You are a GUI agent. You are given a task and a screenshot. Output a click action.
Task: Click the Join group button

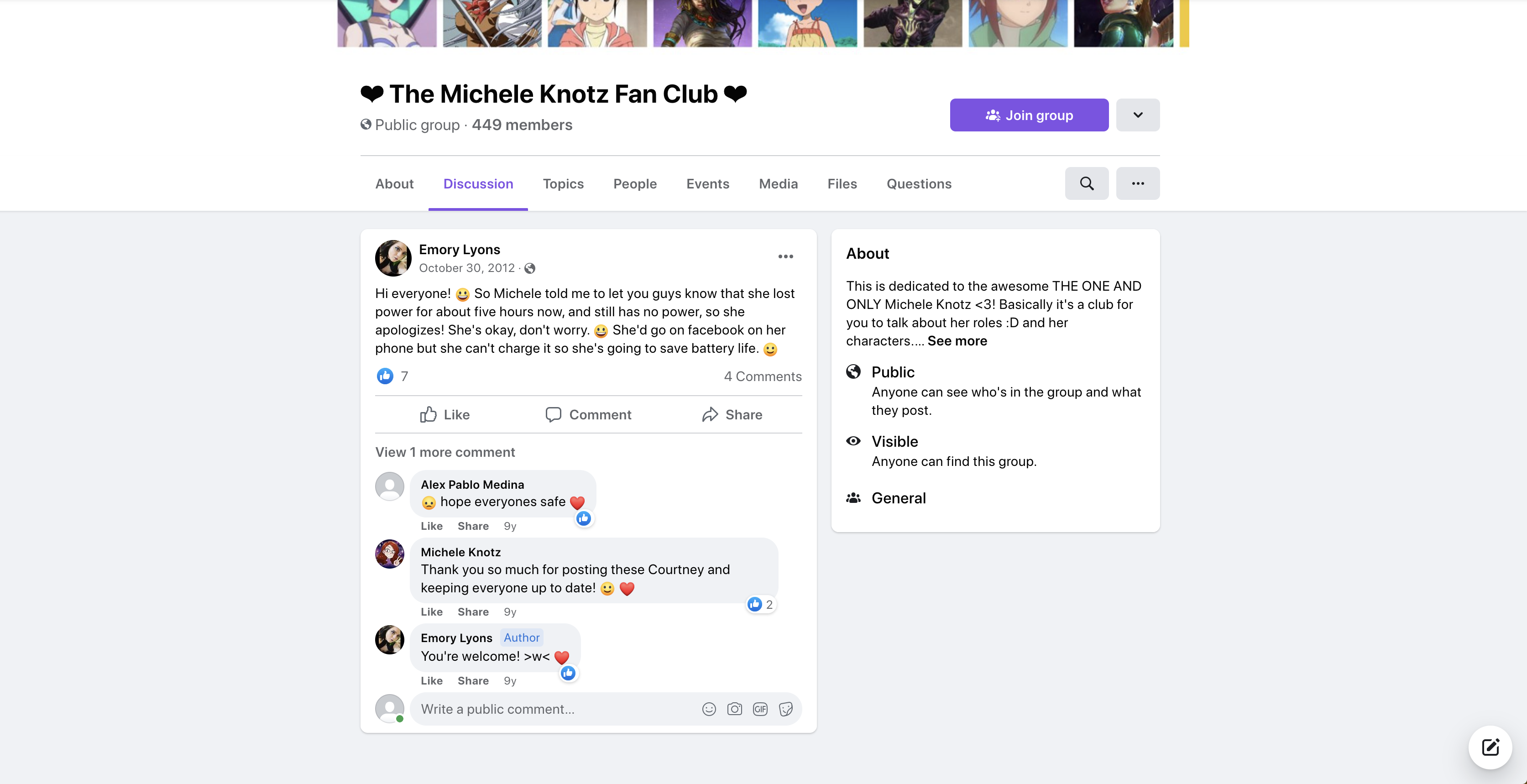(x=1029, y=115)
